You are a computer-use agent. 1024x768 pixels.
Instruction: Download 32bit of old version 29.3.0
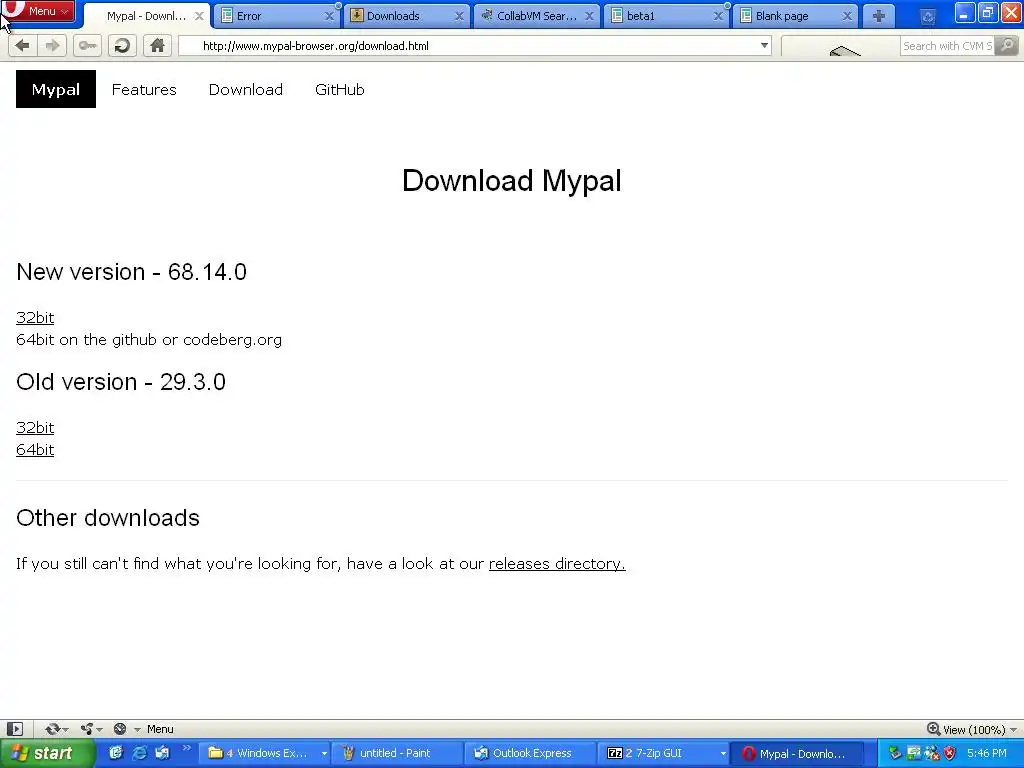click(x=35, y=427)
